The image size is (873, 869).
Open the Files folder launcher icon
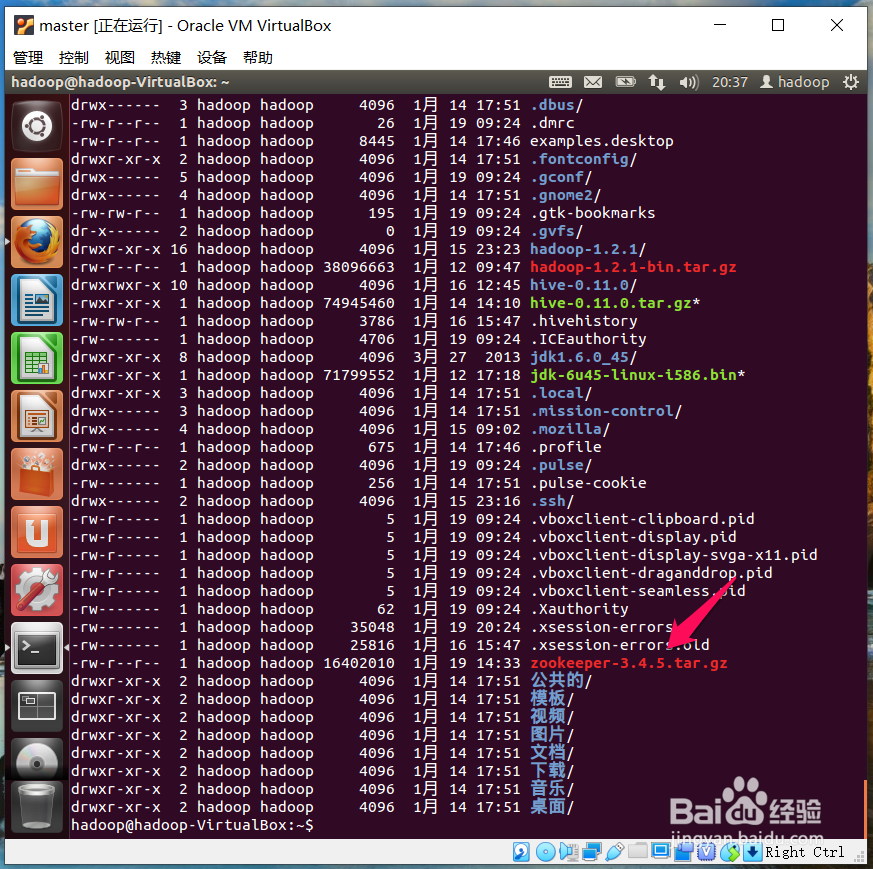37,184
